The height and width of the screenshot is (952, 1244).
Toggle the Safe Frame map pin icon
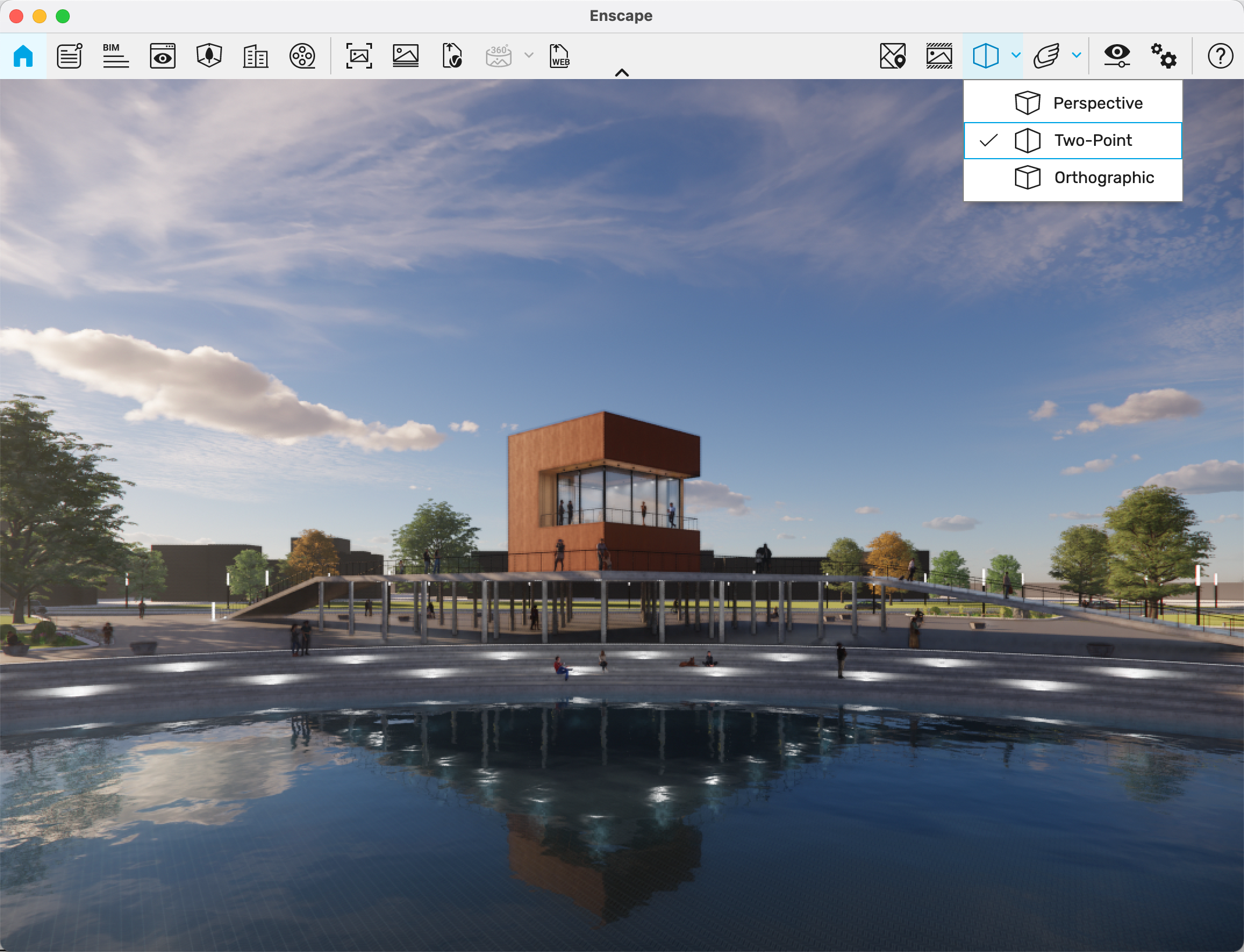pyautogui.click(x=893, y=56)
